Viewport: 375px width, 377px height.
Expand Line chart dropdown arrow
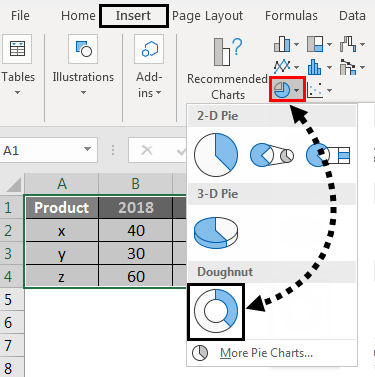pyautogui.click(x=296, y=67)
